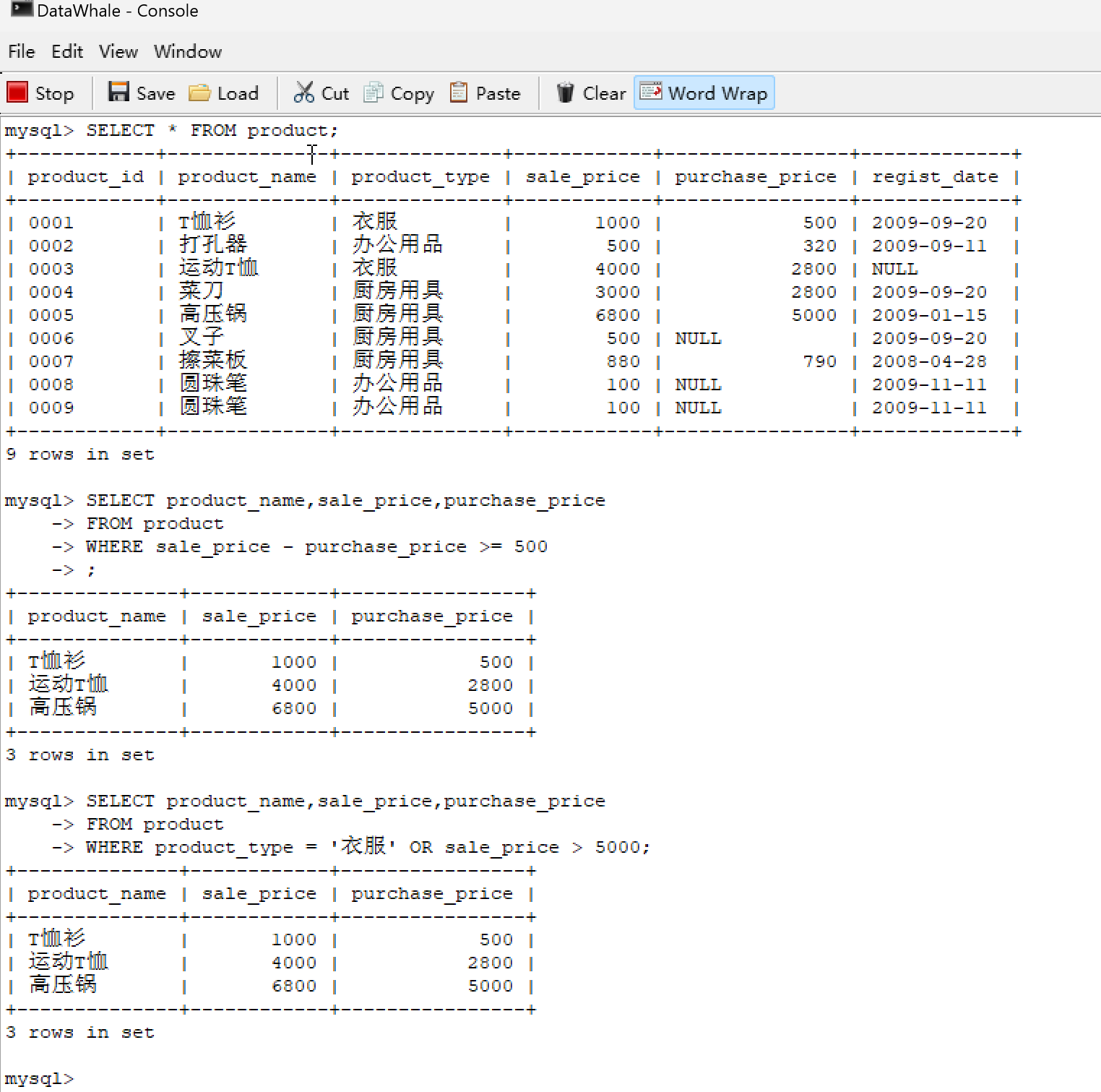Click the "SELECT * FROM product;" command

point(212,131)
